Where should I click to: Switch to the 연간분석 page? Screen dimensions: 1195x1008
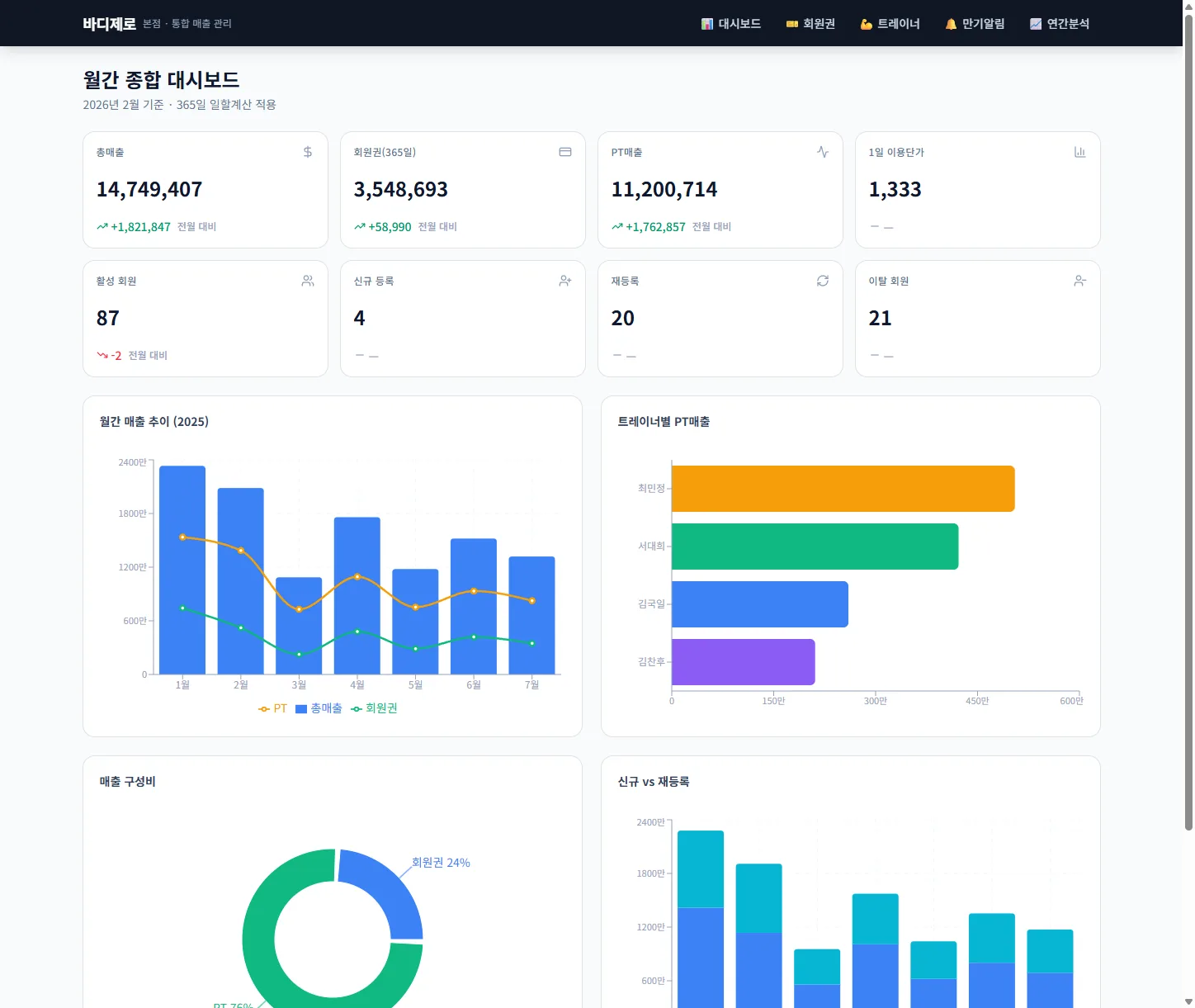click(1060, 24)
